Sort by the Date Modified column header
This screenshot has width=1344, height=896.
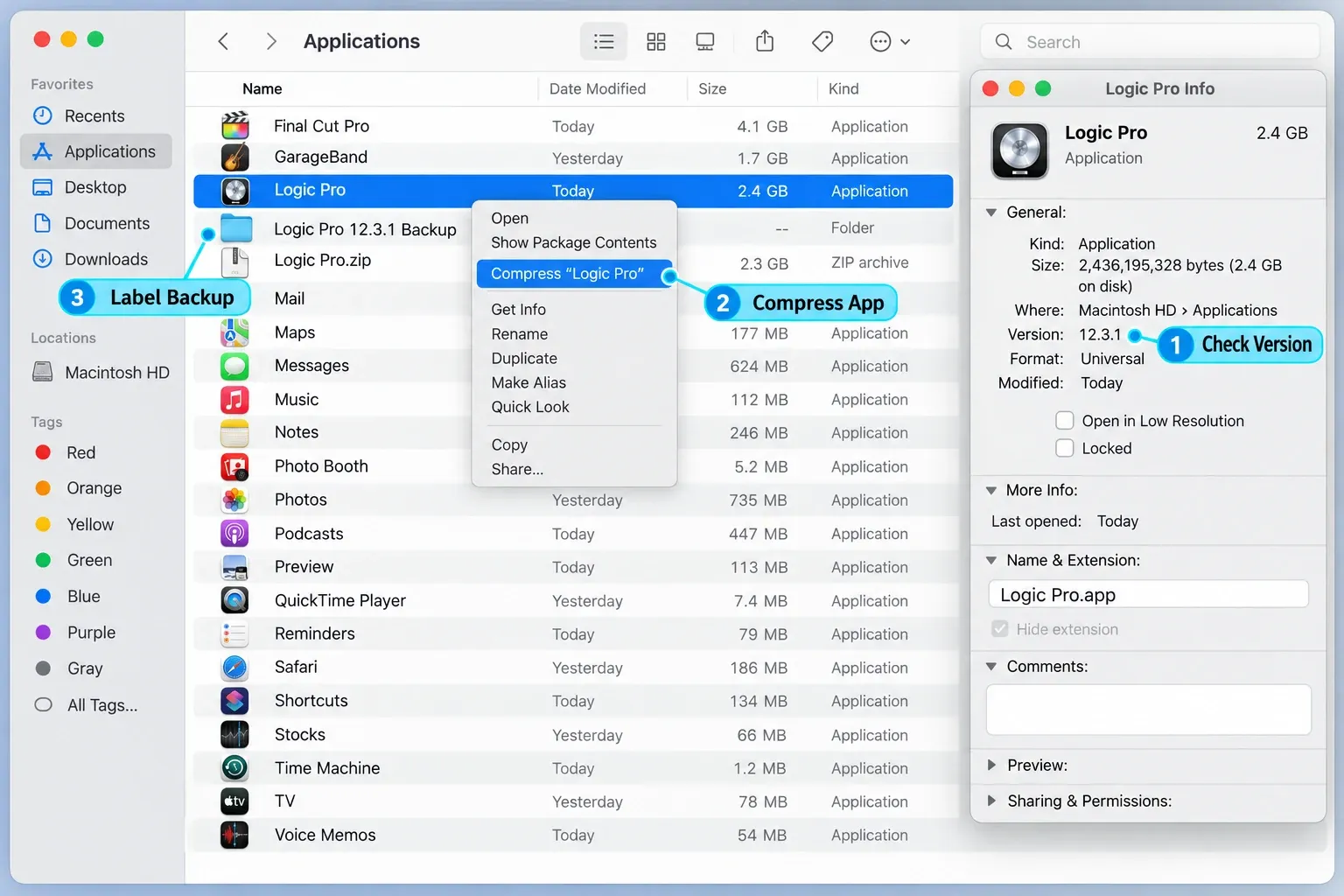pyautogui.click(x=598, y=88)
